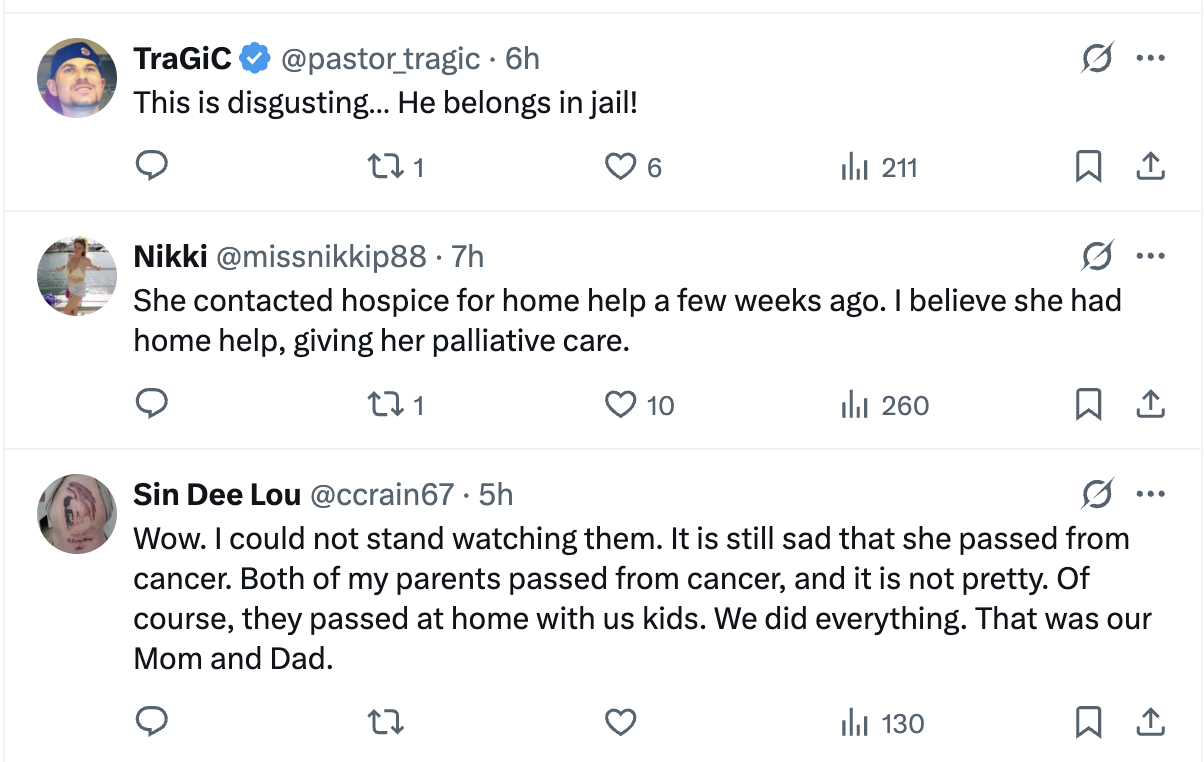Click TraGiC's profile avatar
The height and width of the screenshot is (762, 1204).
click(x=77, y=78)
